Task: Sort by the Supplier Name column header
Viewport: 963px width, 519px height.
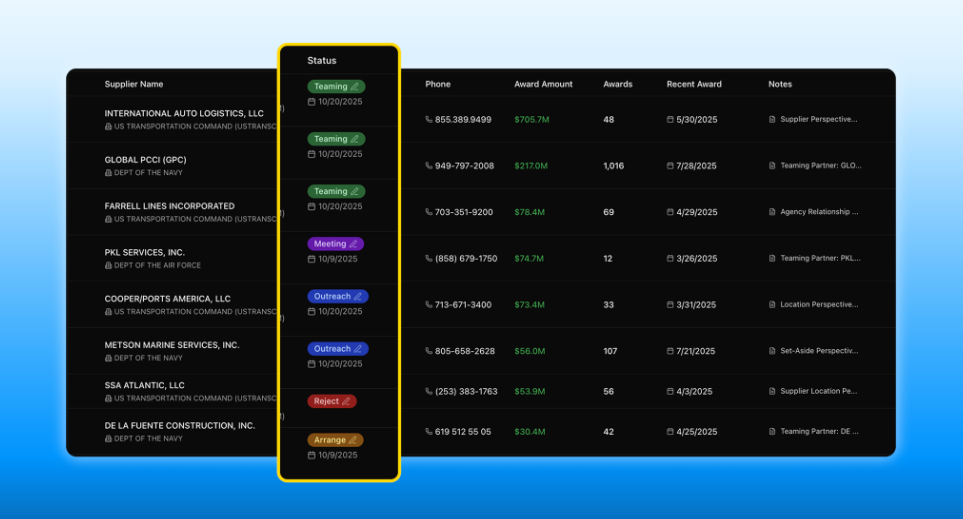Action: [134, 84]
